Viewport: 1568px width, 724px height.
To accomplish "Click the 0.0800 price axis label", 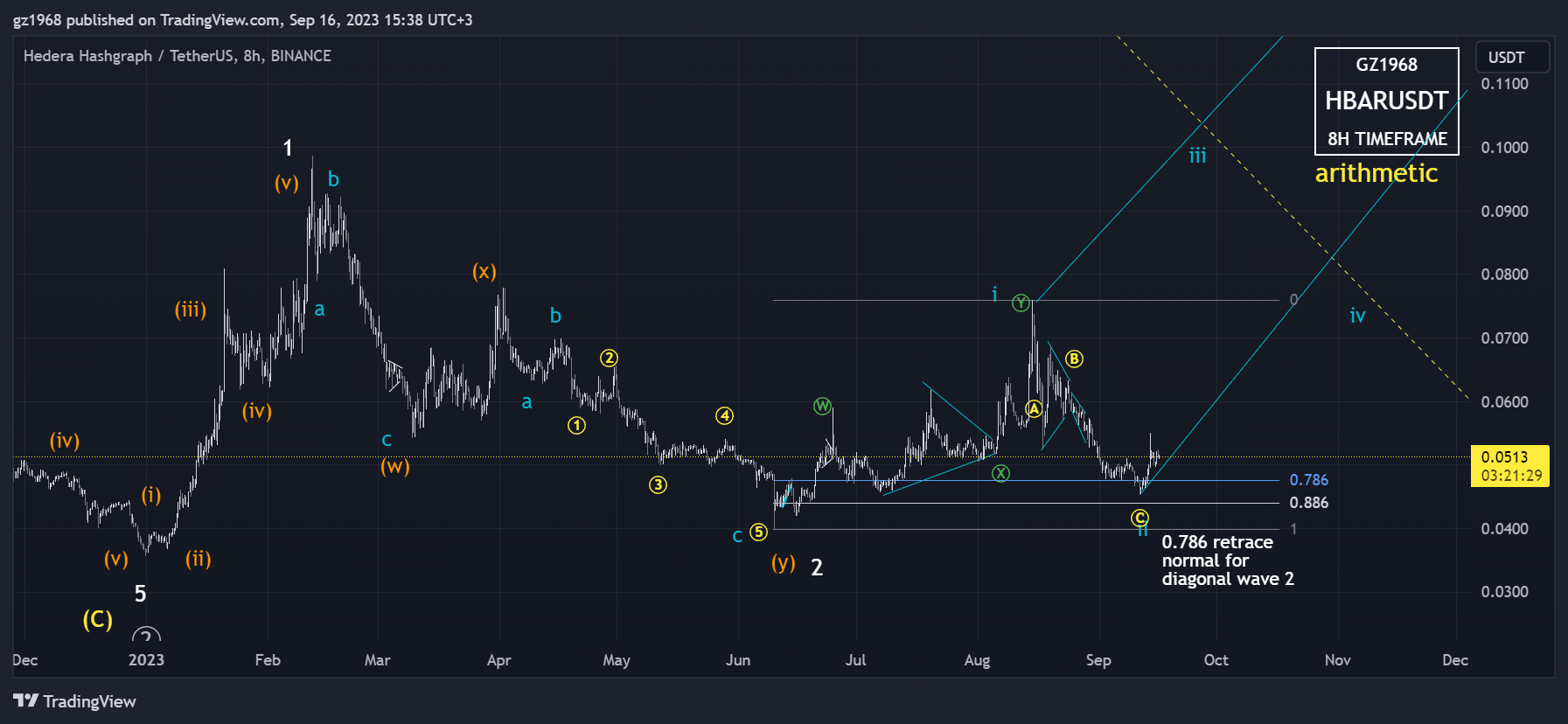I will tap(1504, 275).
